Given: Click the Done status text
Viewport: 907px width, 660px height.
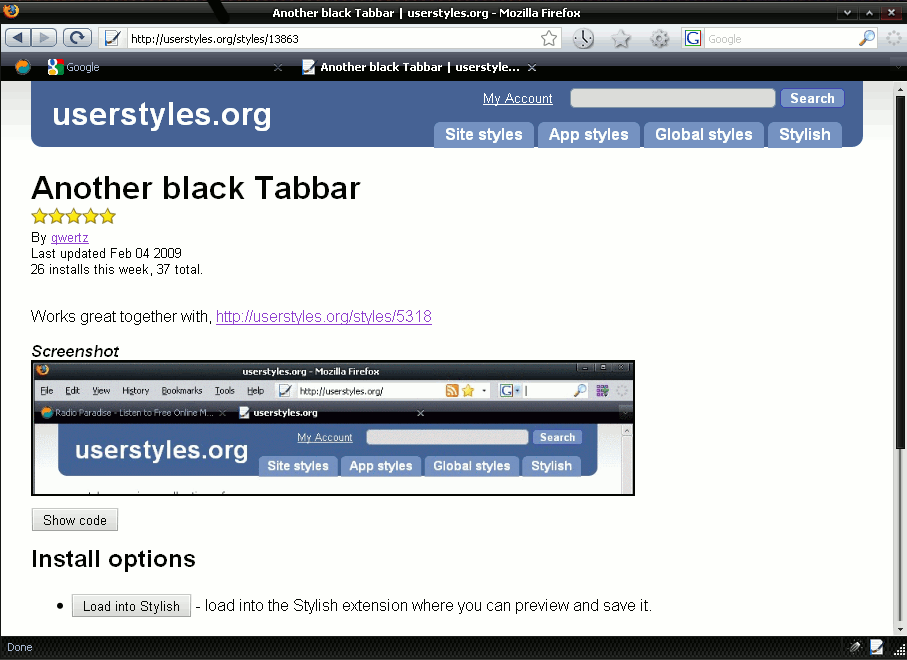Looking at the screenshot, I should (20, 647).
